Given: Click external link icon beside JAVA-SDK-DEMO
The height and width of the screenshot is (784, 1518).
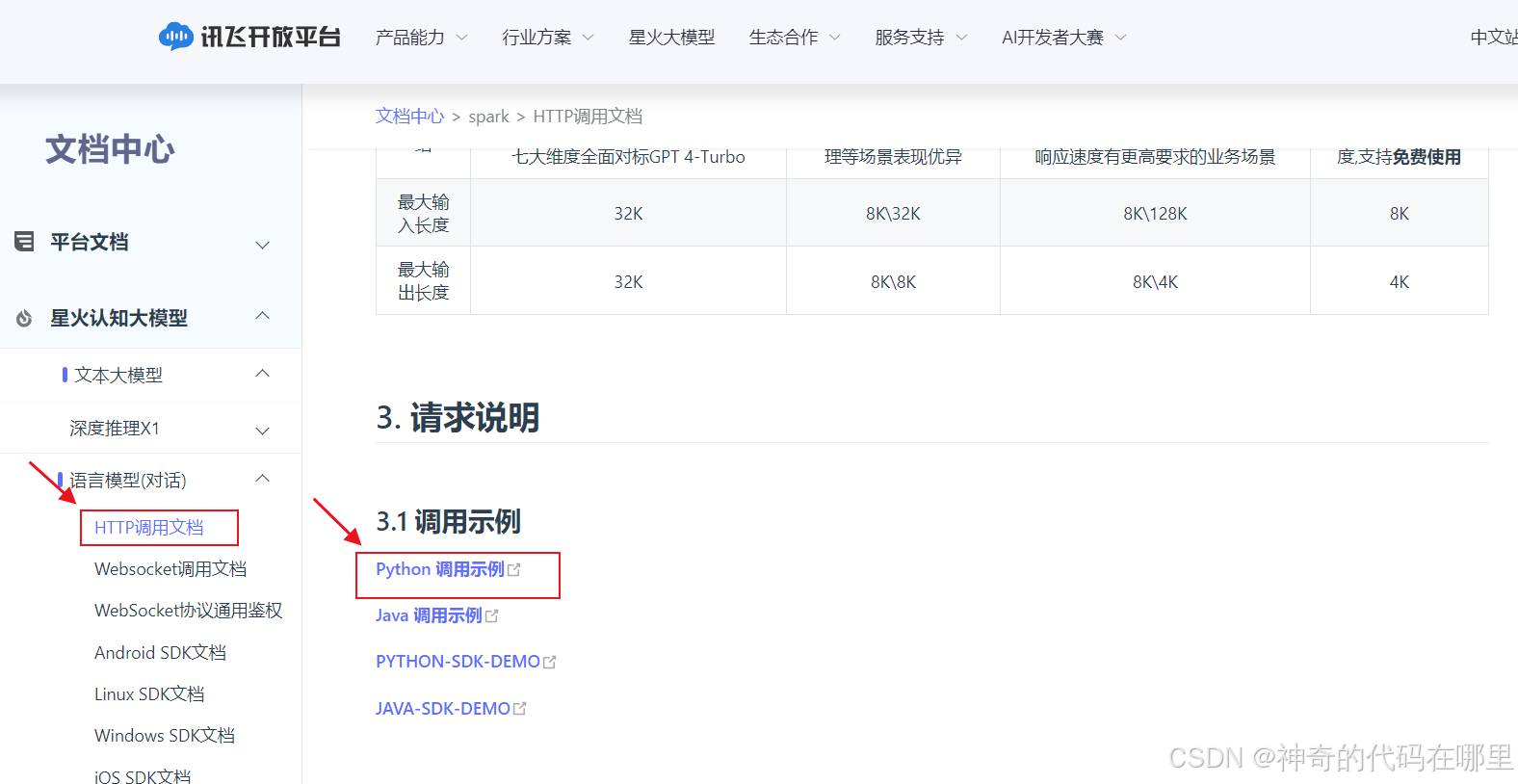Looking at the screenshot, I should [x=520, y=709].
